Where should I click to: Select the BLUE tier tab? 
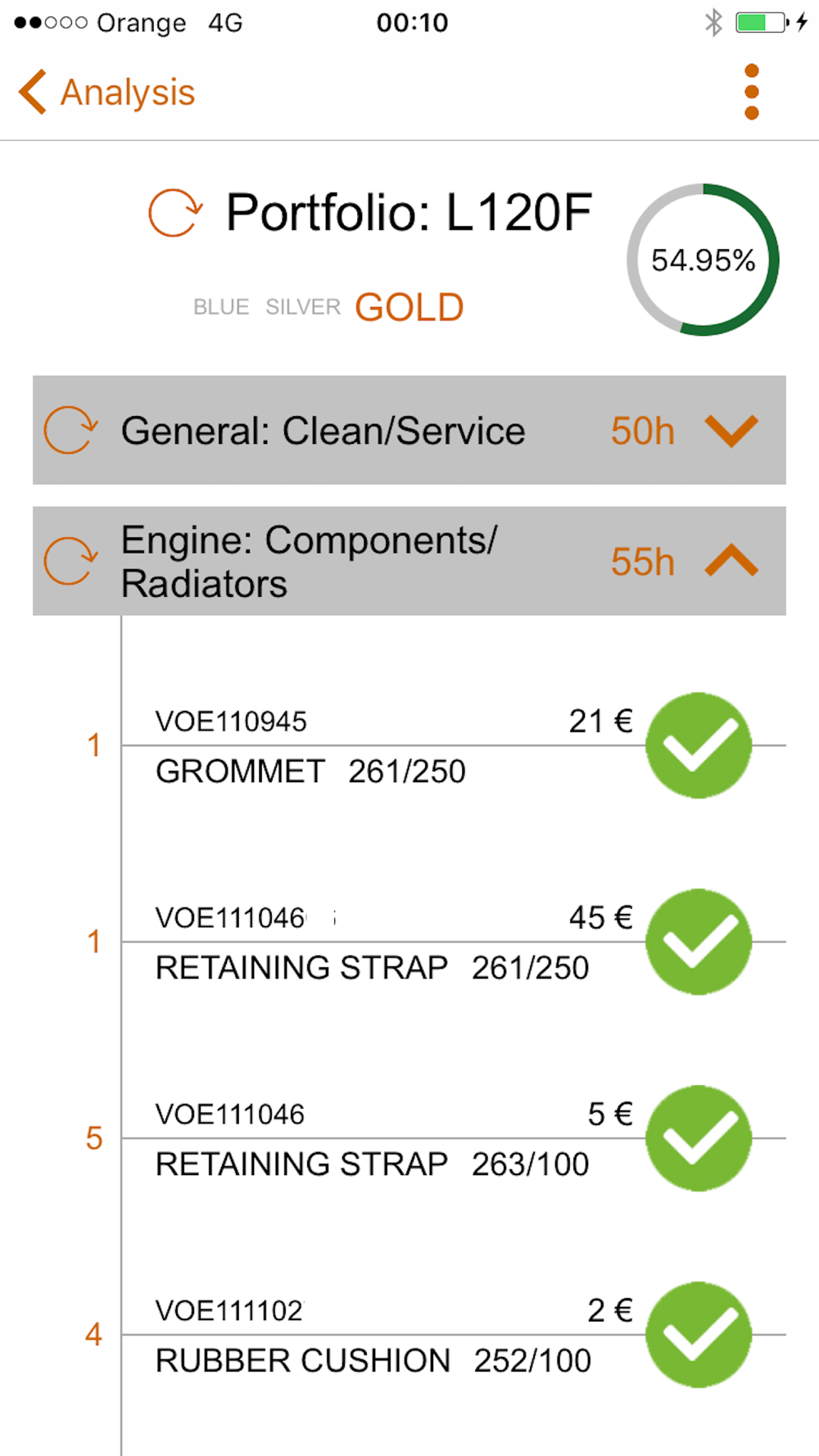(x=221, y=307)
